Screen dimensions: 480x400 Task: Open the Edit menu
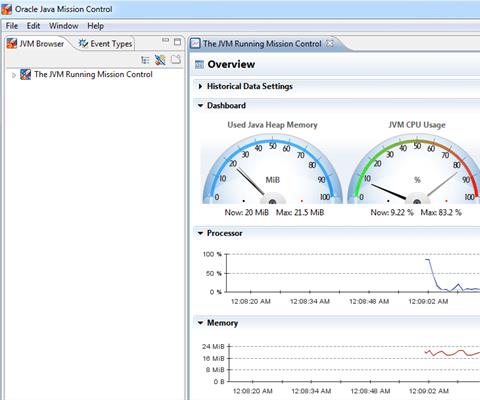[33, 26]
